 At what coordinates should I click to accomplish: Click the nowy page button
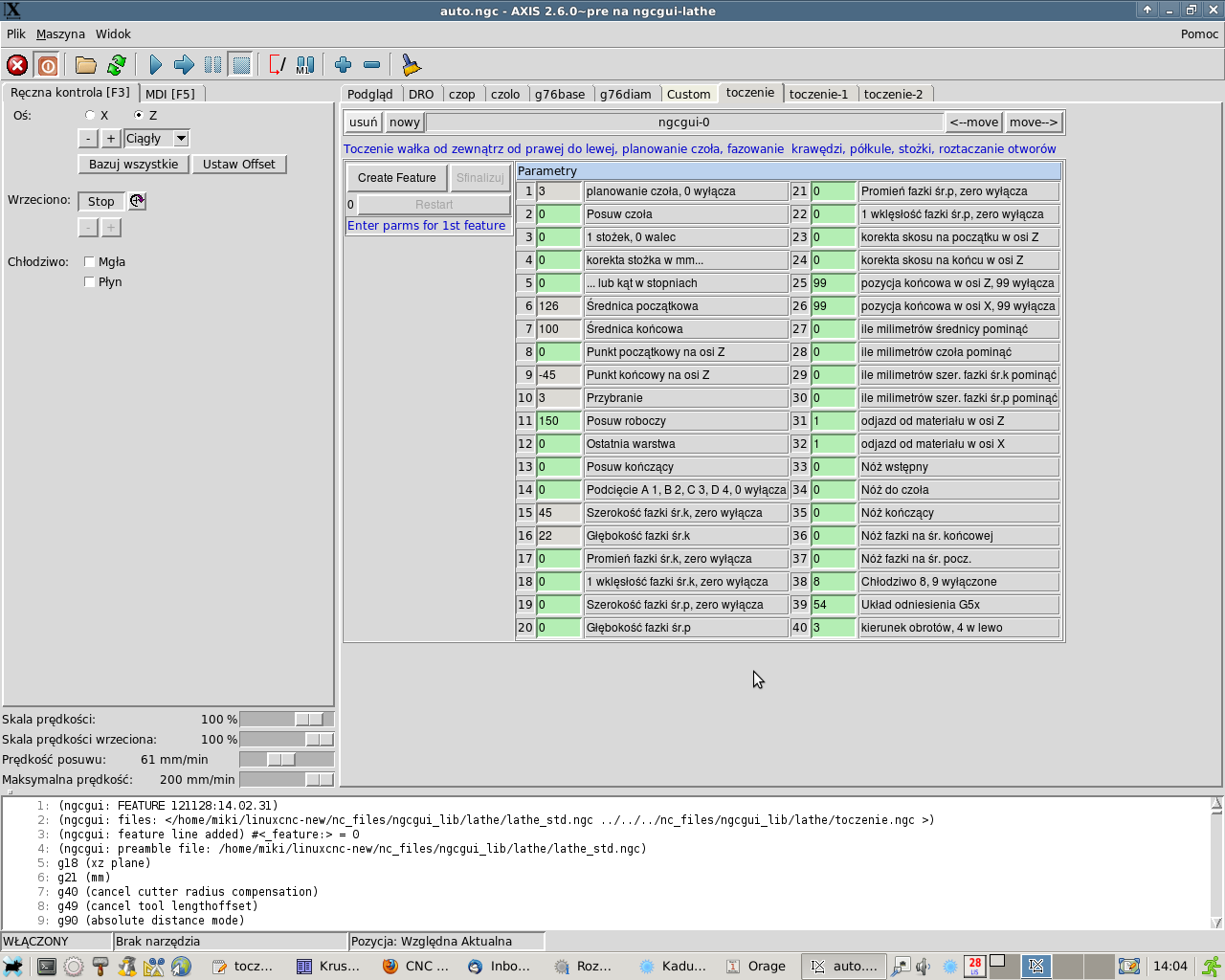(x=405, y=122)
